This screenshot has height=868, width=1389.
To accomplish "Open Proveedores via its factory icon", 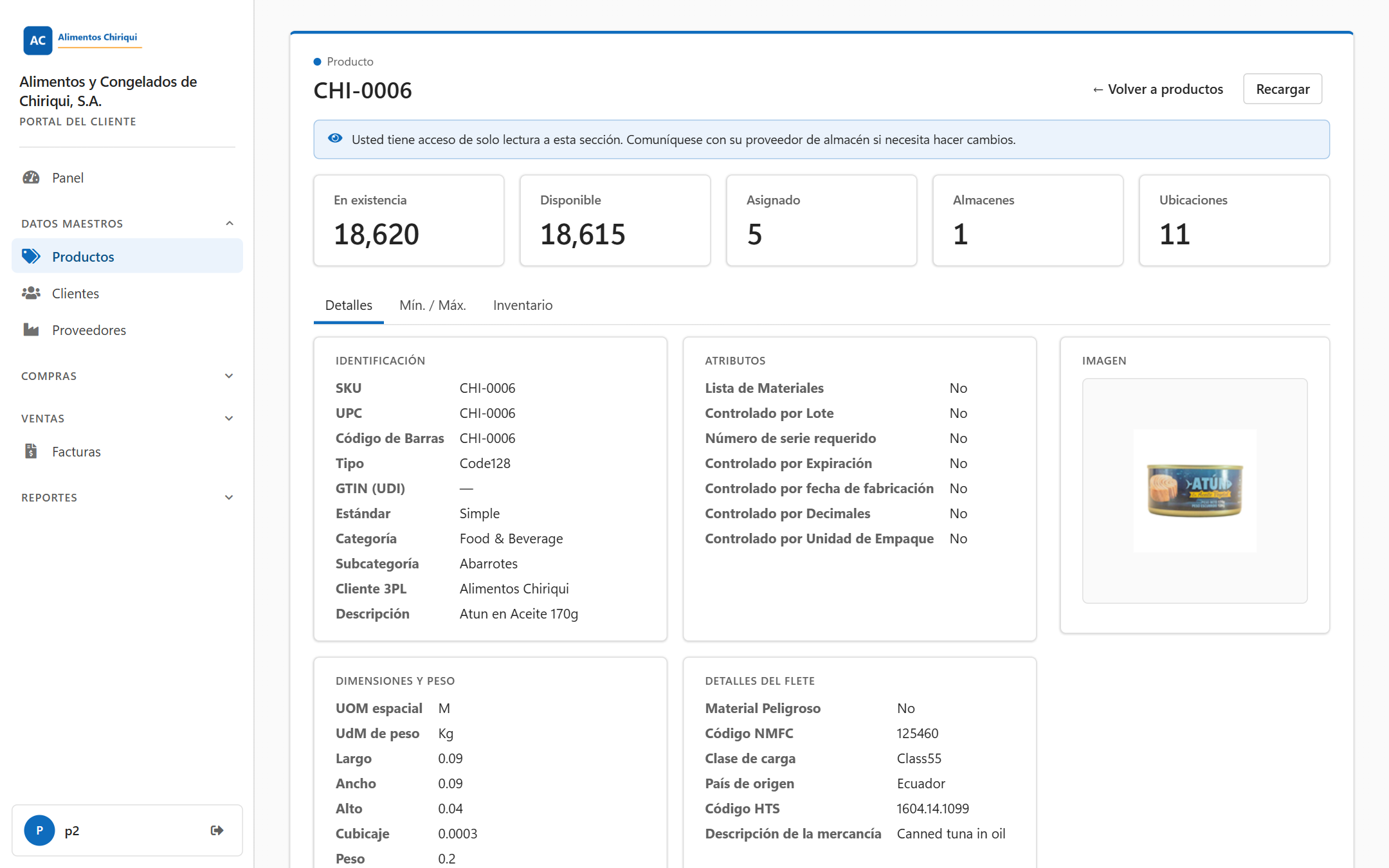I will click(x=31, y=330).
